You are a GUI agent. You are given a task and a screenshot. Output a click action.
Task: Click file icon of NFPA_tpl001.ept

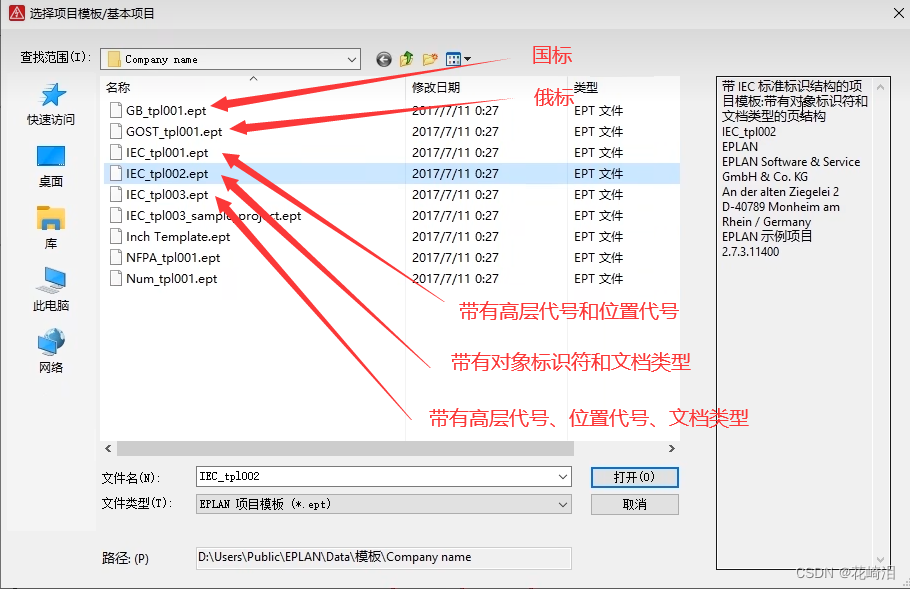click(116, 258)
